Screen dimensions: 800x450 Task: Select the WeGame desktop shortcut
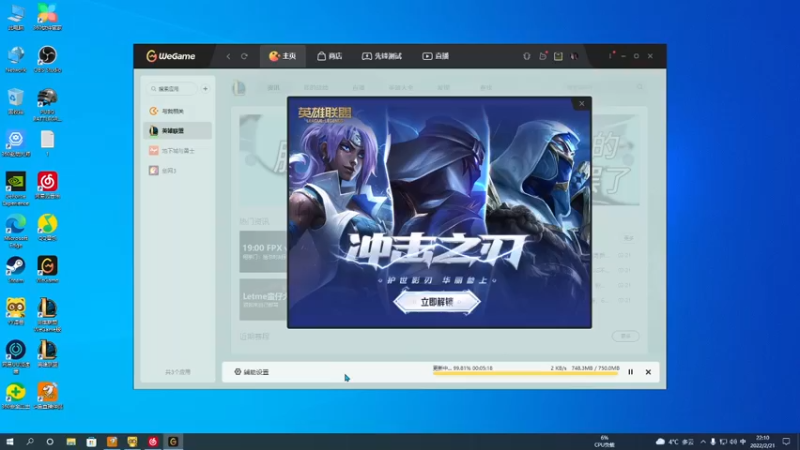click(x=47, y=270)
